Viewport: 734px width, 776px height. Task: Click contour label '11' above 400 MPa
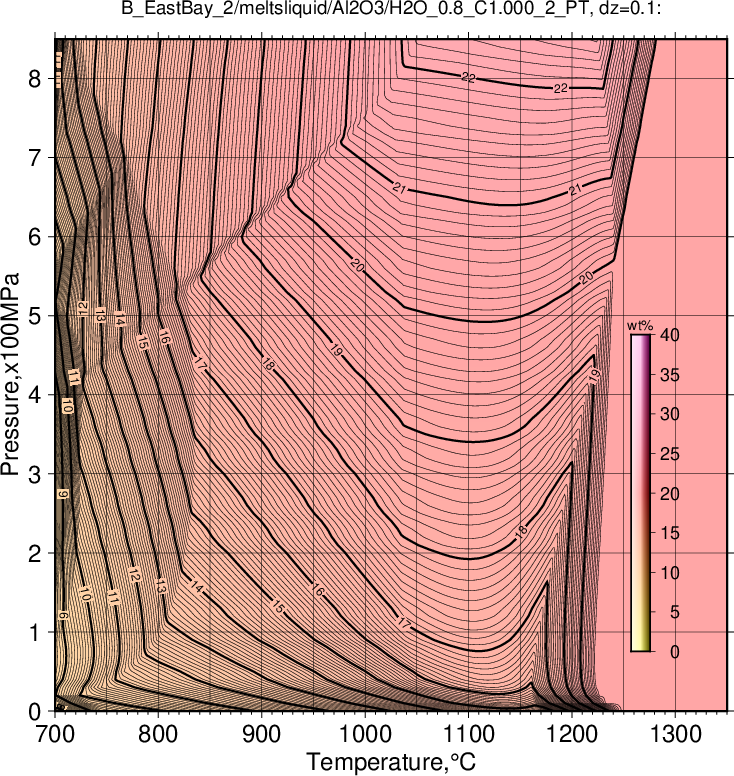(74, 377)
